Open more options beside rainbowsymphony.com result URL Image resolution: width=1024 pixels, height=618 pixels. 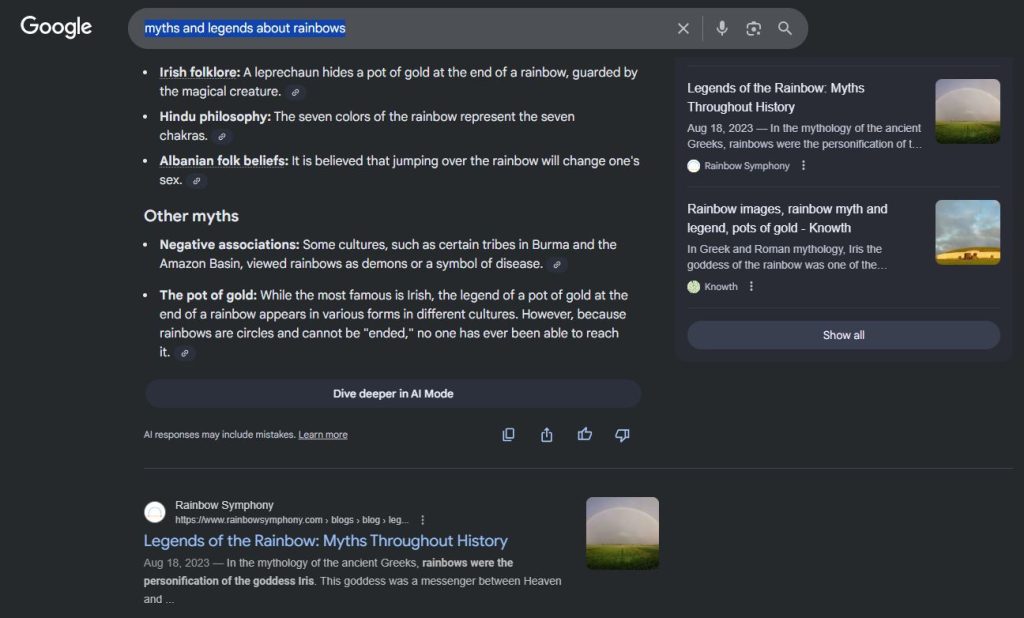tap(423, 520)
